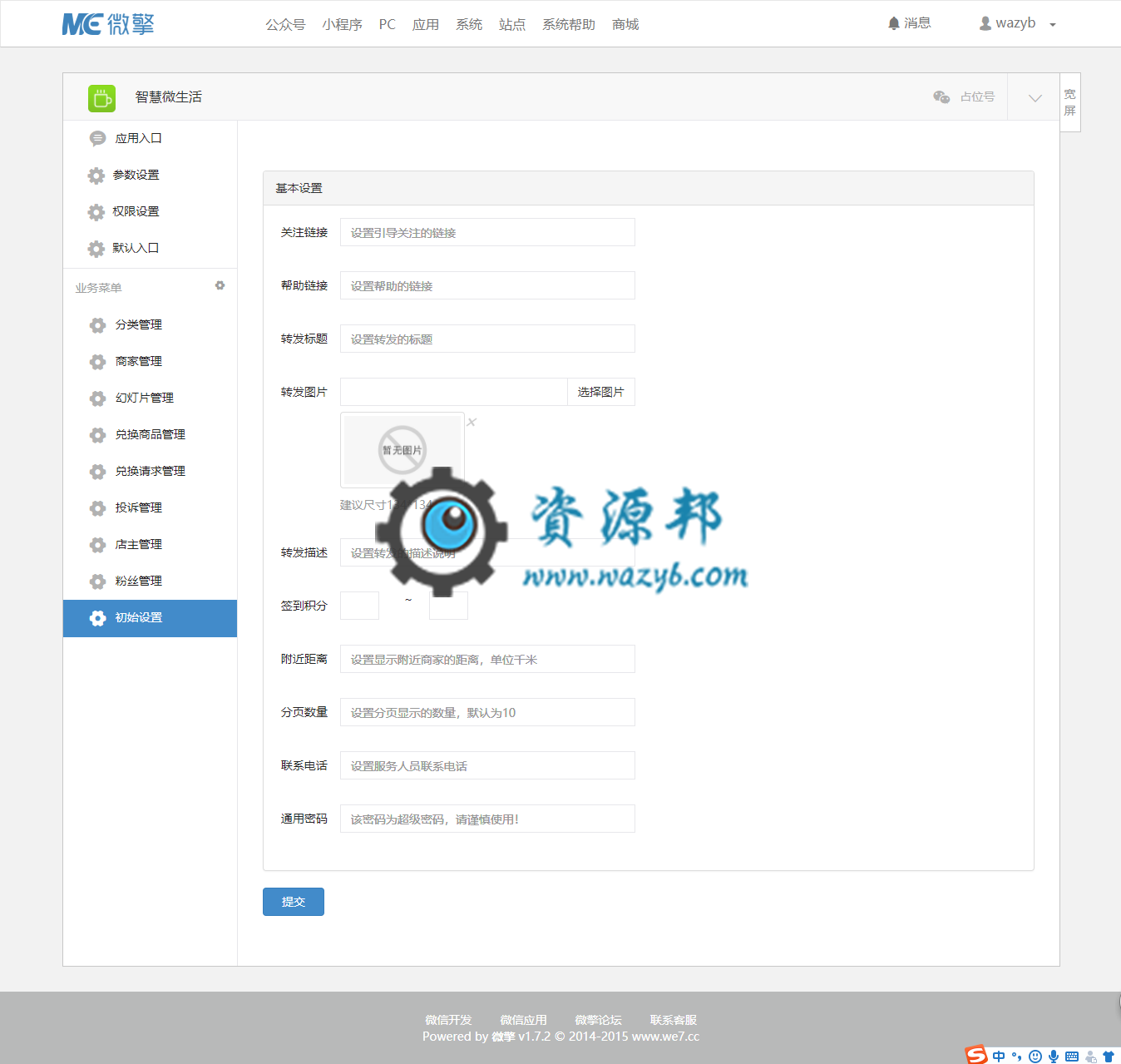Screen dimensions: 1121x1064
Task: Focus the first 签到积分 minimum box
Action: click(359, 606)
